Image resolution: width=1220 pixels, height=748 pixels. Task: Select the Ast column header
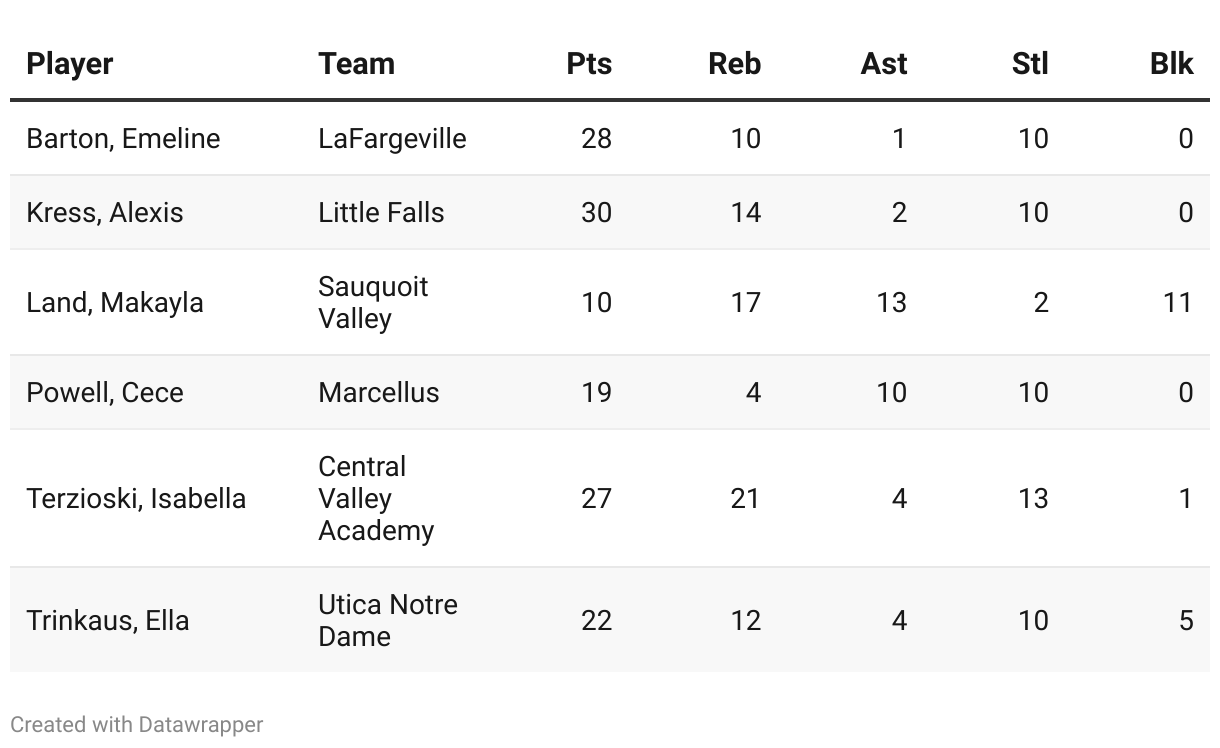(x=883, y=64)
